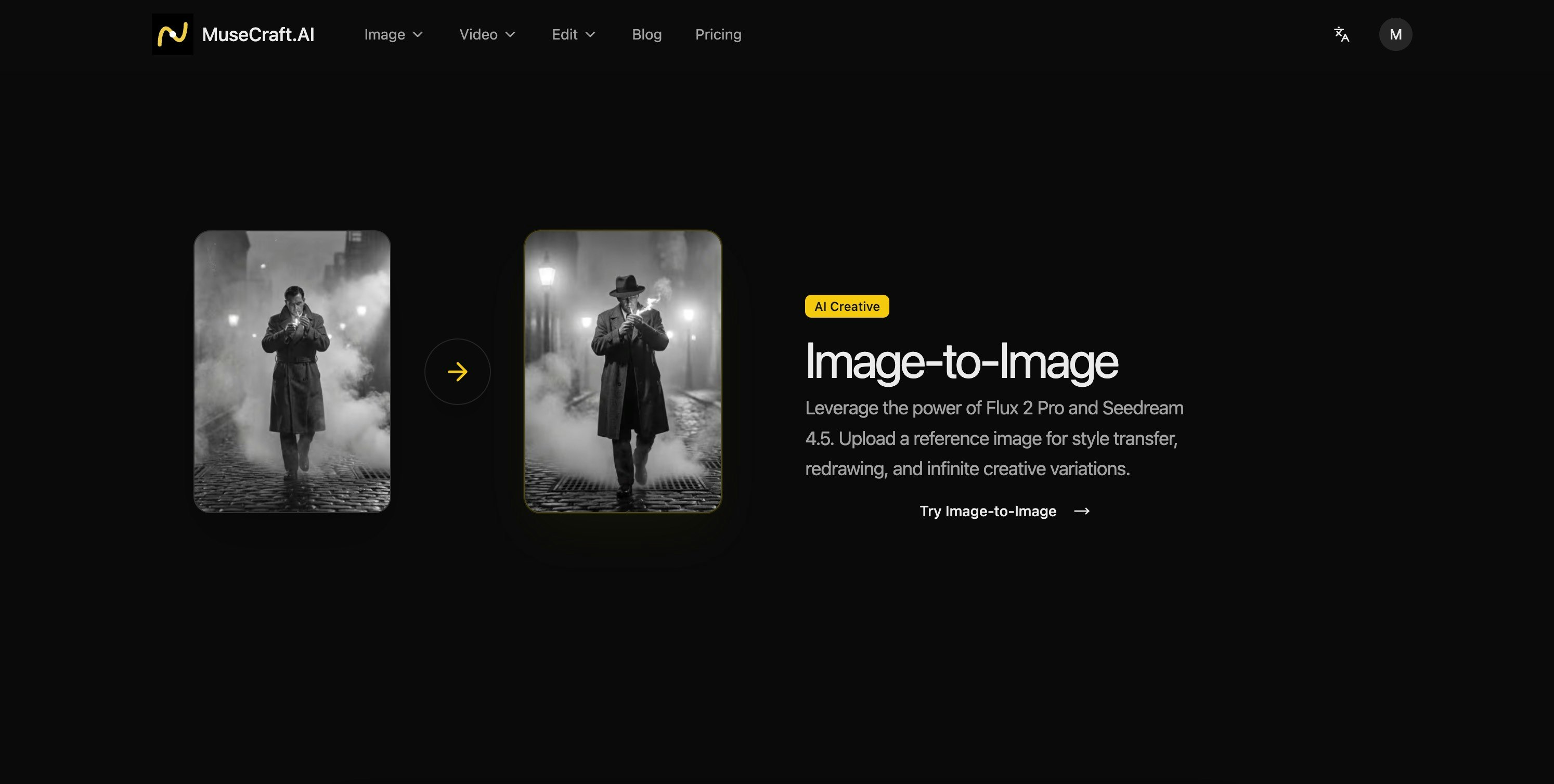Click the MuseCraft.AI brand name text
This screenshot has width=1554, height=784.
coord(258,34)
